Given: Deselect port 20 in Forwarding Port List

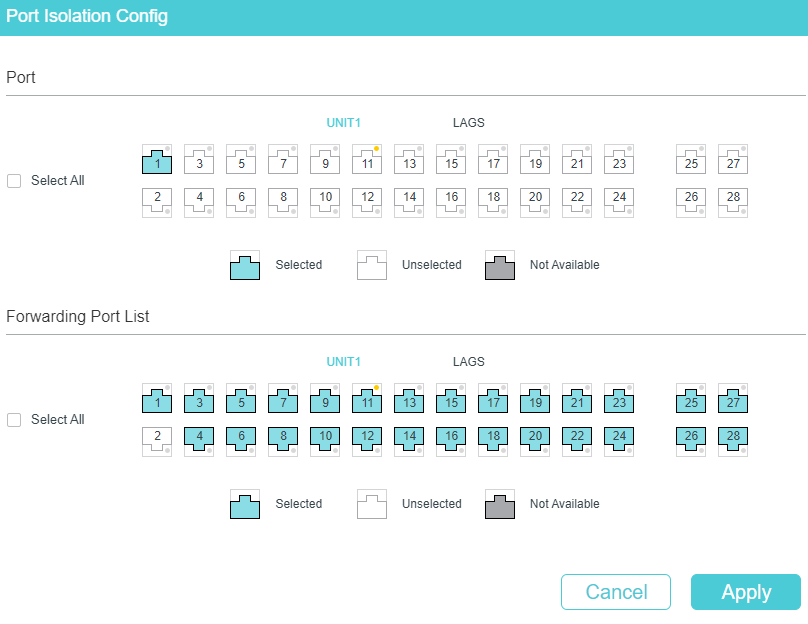Looking at the screenshot, I should coord(535,441).
